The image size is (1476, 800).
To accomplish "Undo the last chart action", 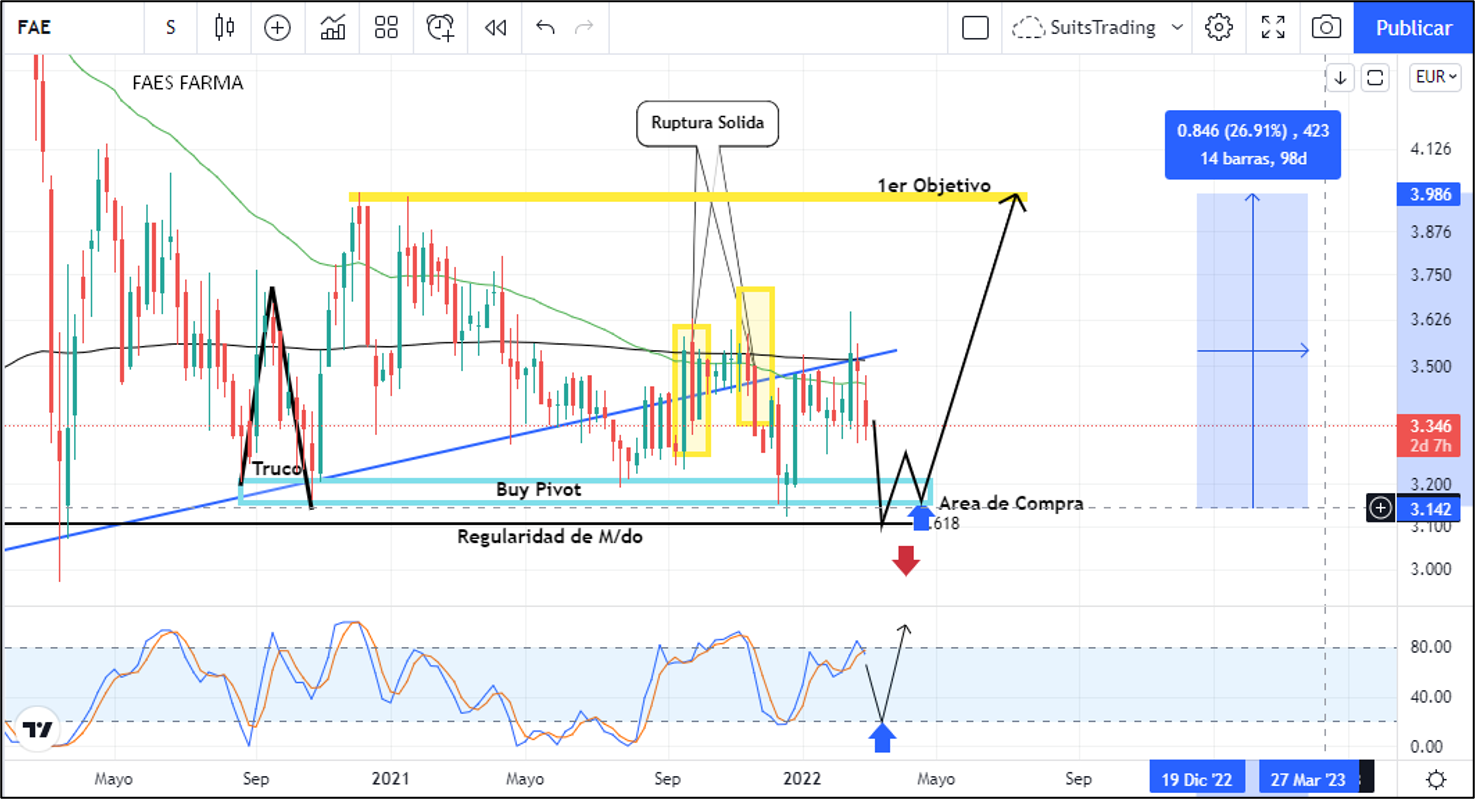I will click(x=545, y=28).
